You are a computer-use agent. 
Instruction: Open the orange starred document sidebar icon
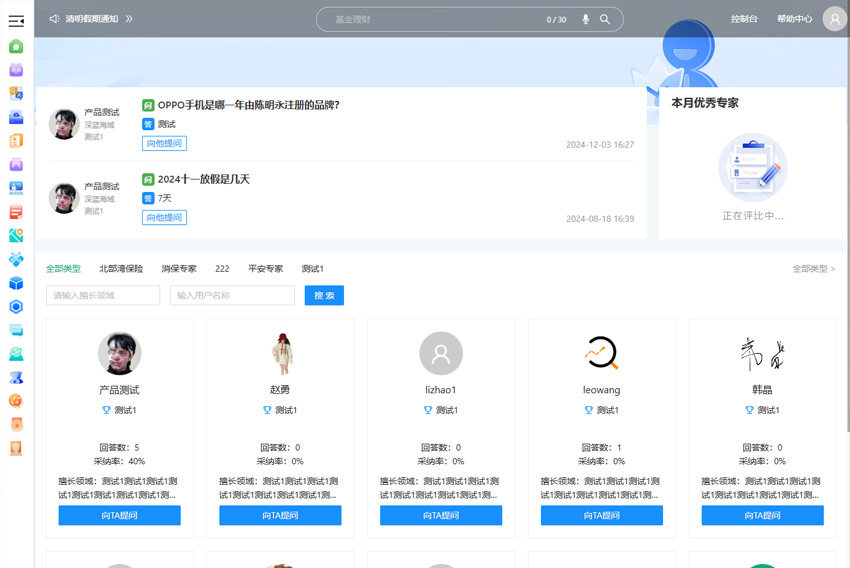[16, 141]
